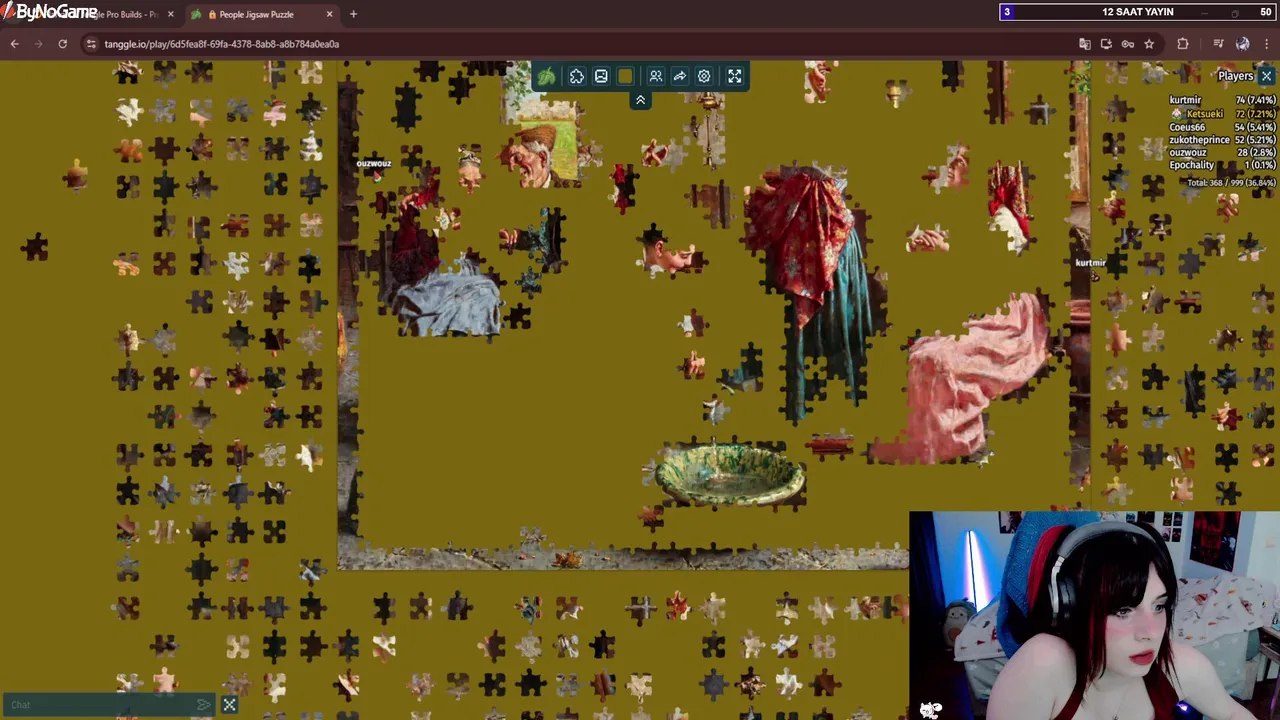Click the share arrow icon
1280x720 pixels.
[680, 76]
